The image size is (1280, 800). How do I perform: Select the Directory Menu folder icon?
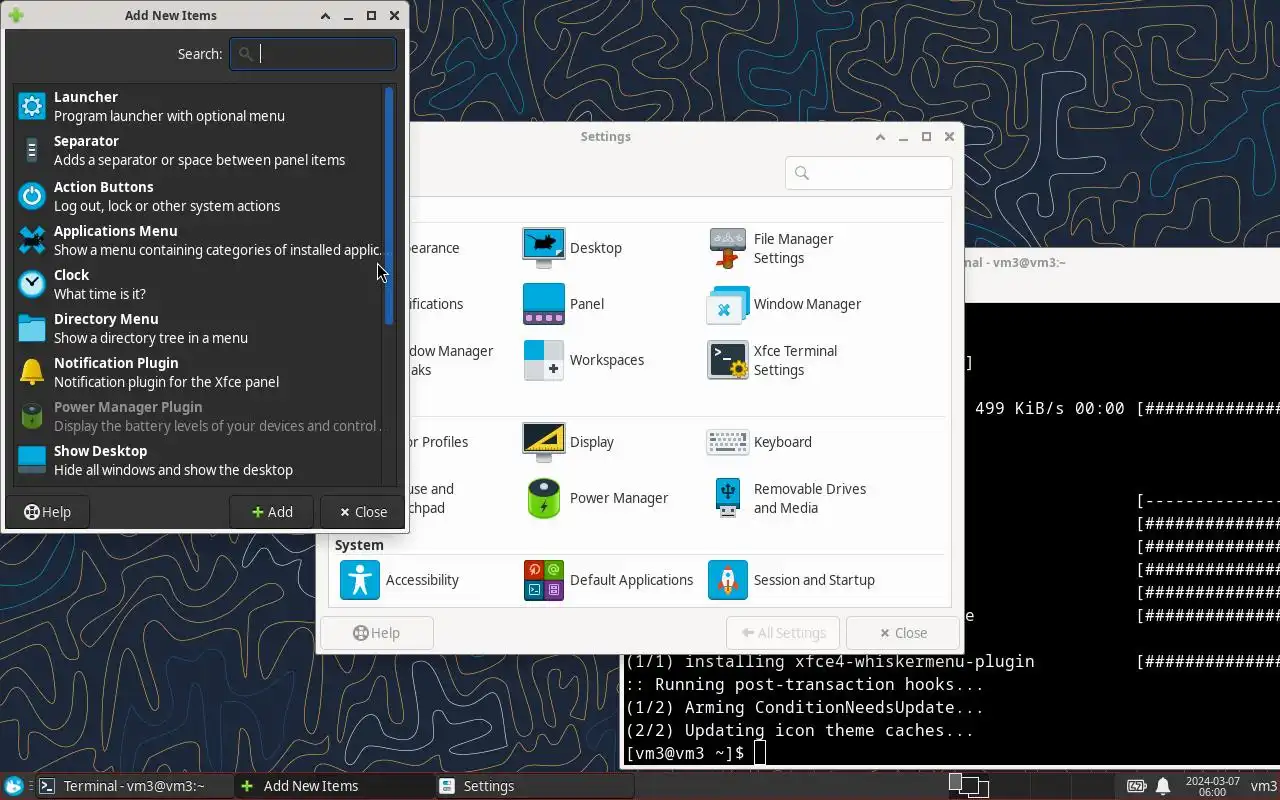[32, 328]
